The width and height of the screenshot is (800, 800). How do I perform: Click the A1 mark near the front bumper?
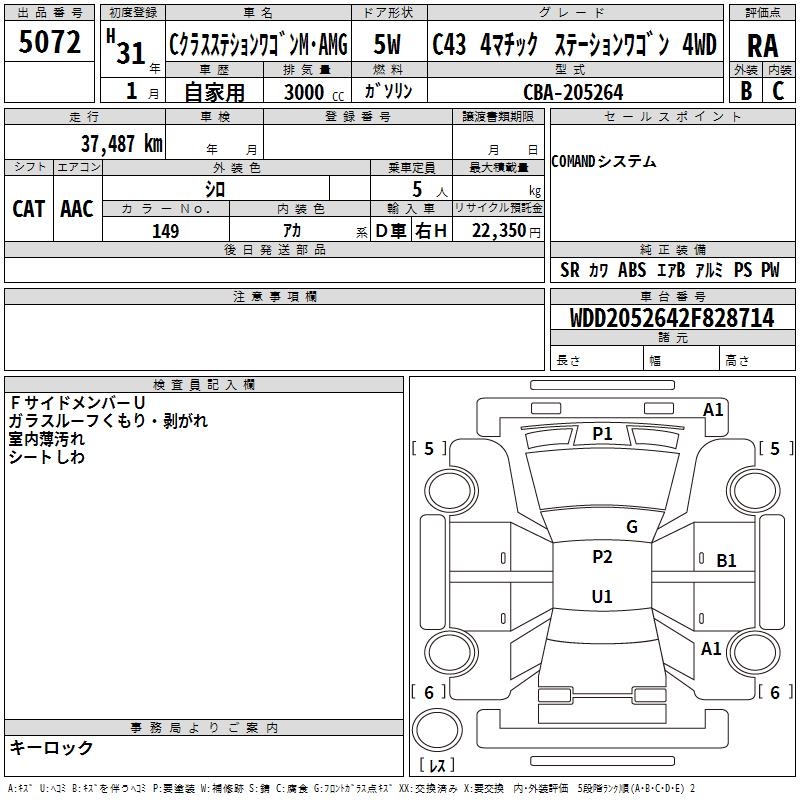coord(713,410)
